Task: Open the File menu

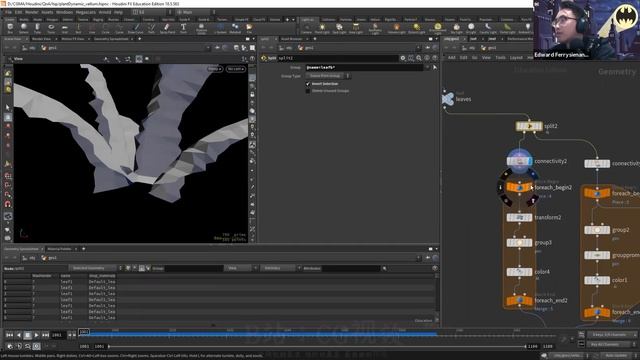Action: click(8, 12)
